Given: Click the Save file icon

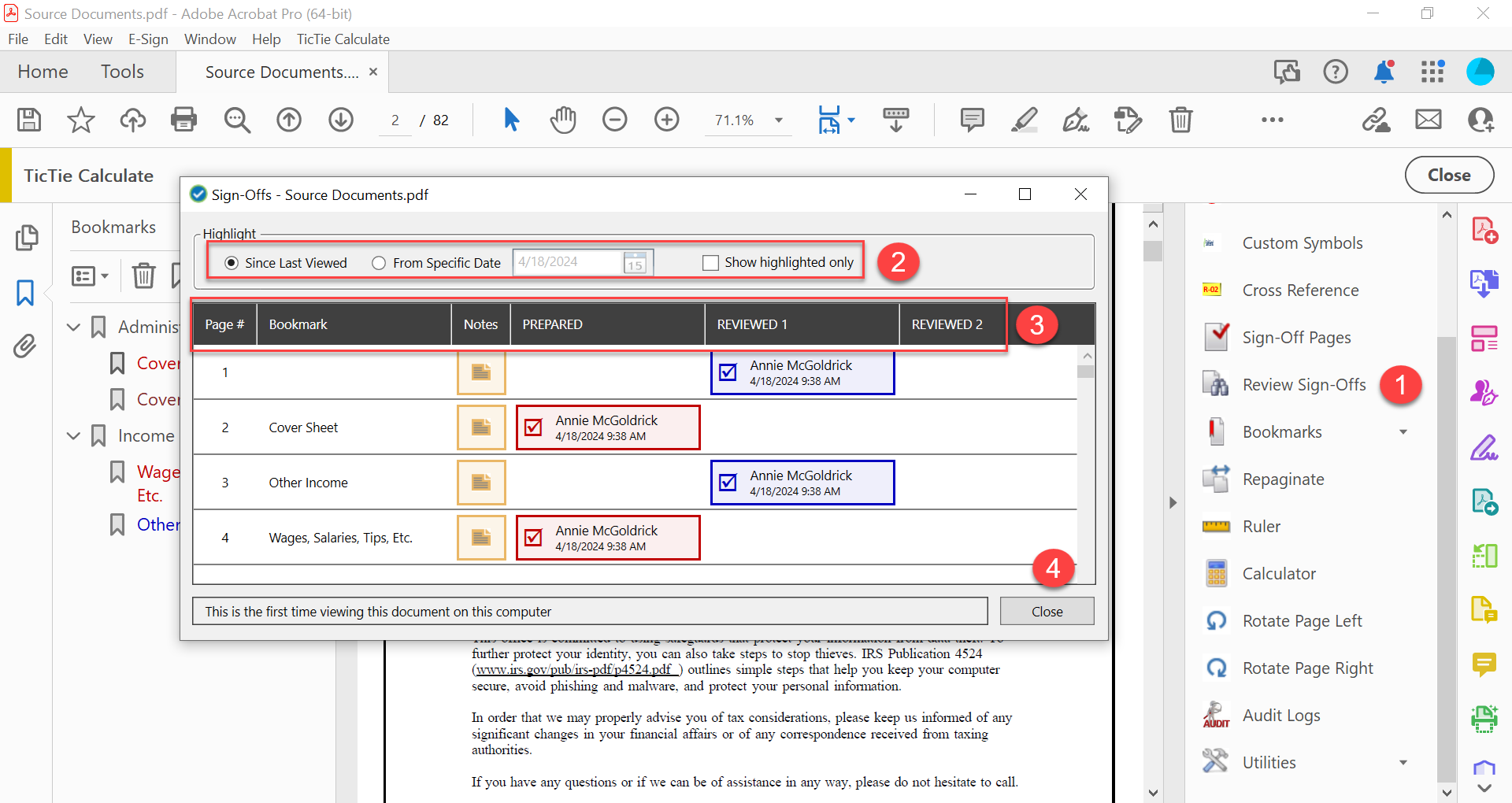Looking at the screenshot, I should click(29, 120).
